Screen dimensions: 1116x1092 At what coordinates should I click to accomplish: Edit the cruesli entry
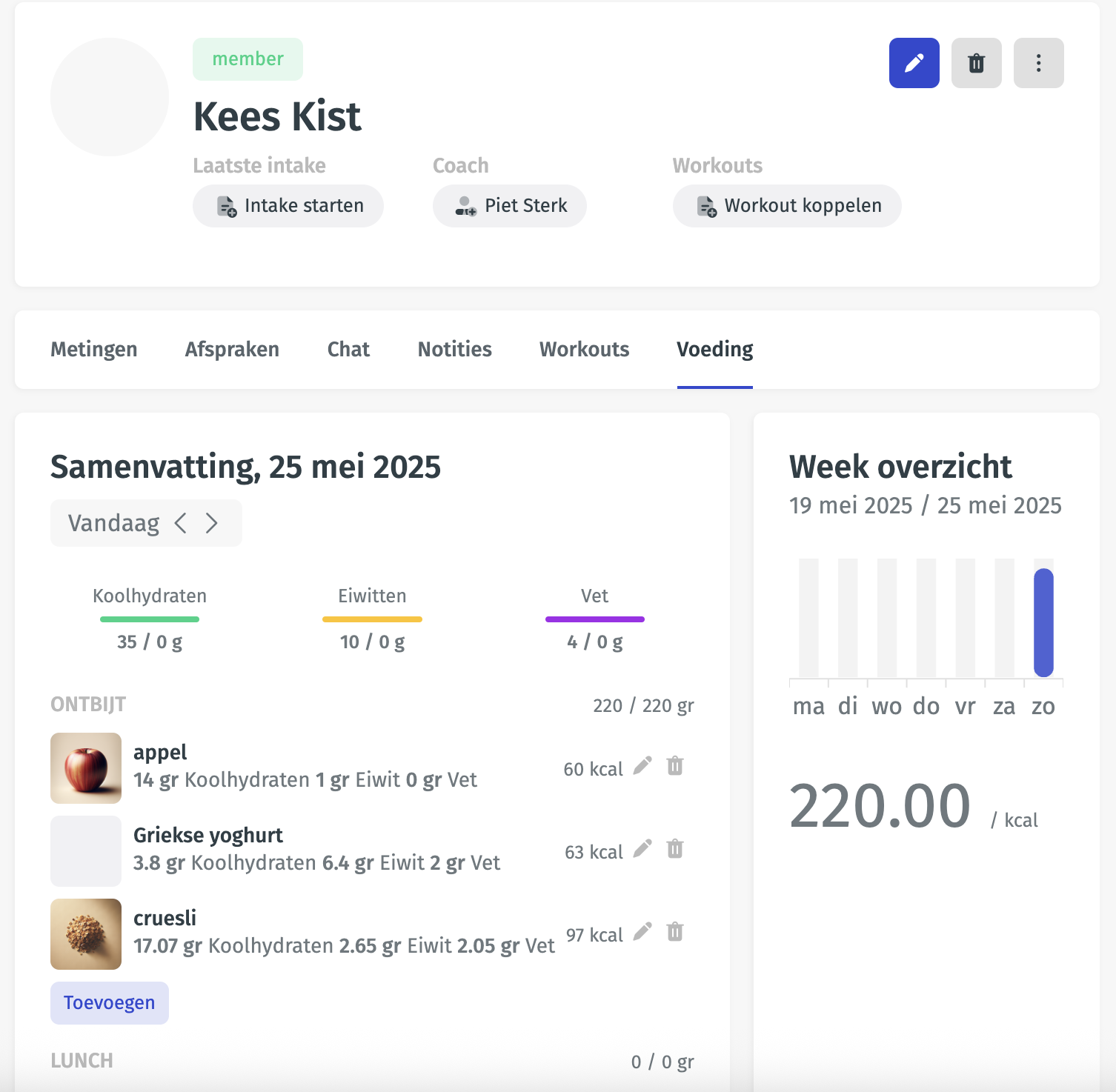point(642,932)
